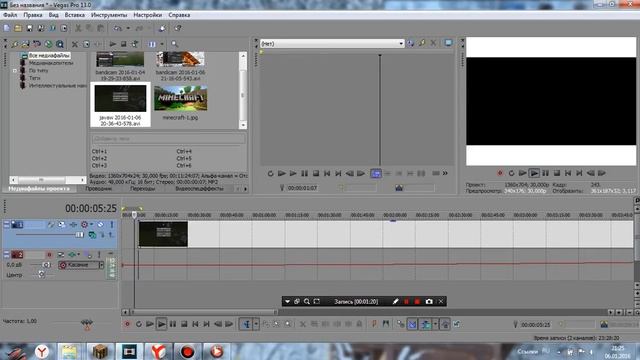Remove selected media with the X icon
This screenshot has width=640, height=360.
(x=74, y=44)
